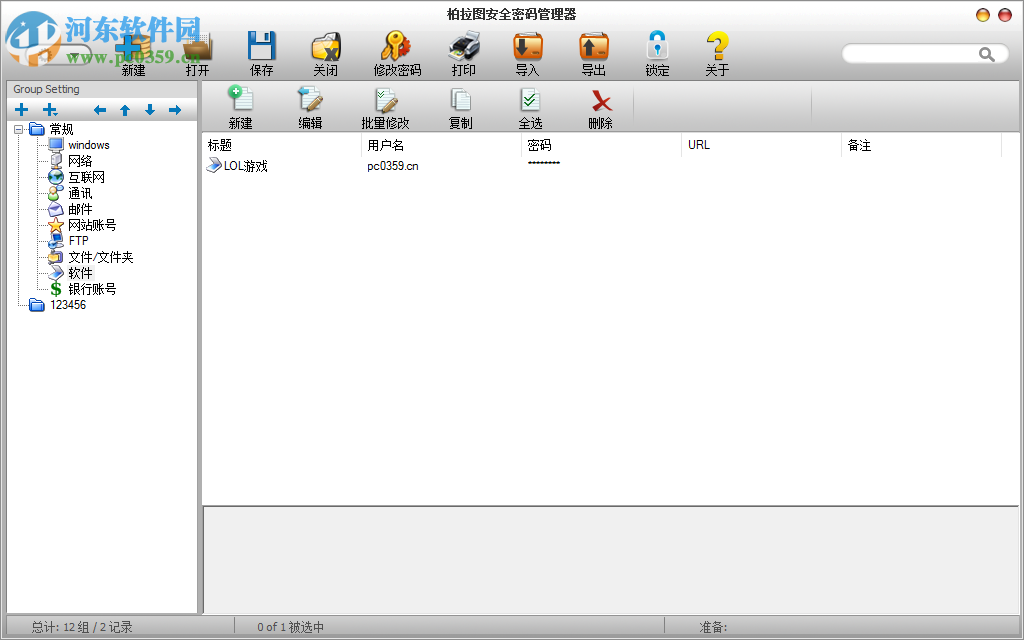Image resolution: width=1024 pixels, height=640 pixels.
Task: Click the 打印 print icon
Action: pos(463,52)
